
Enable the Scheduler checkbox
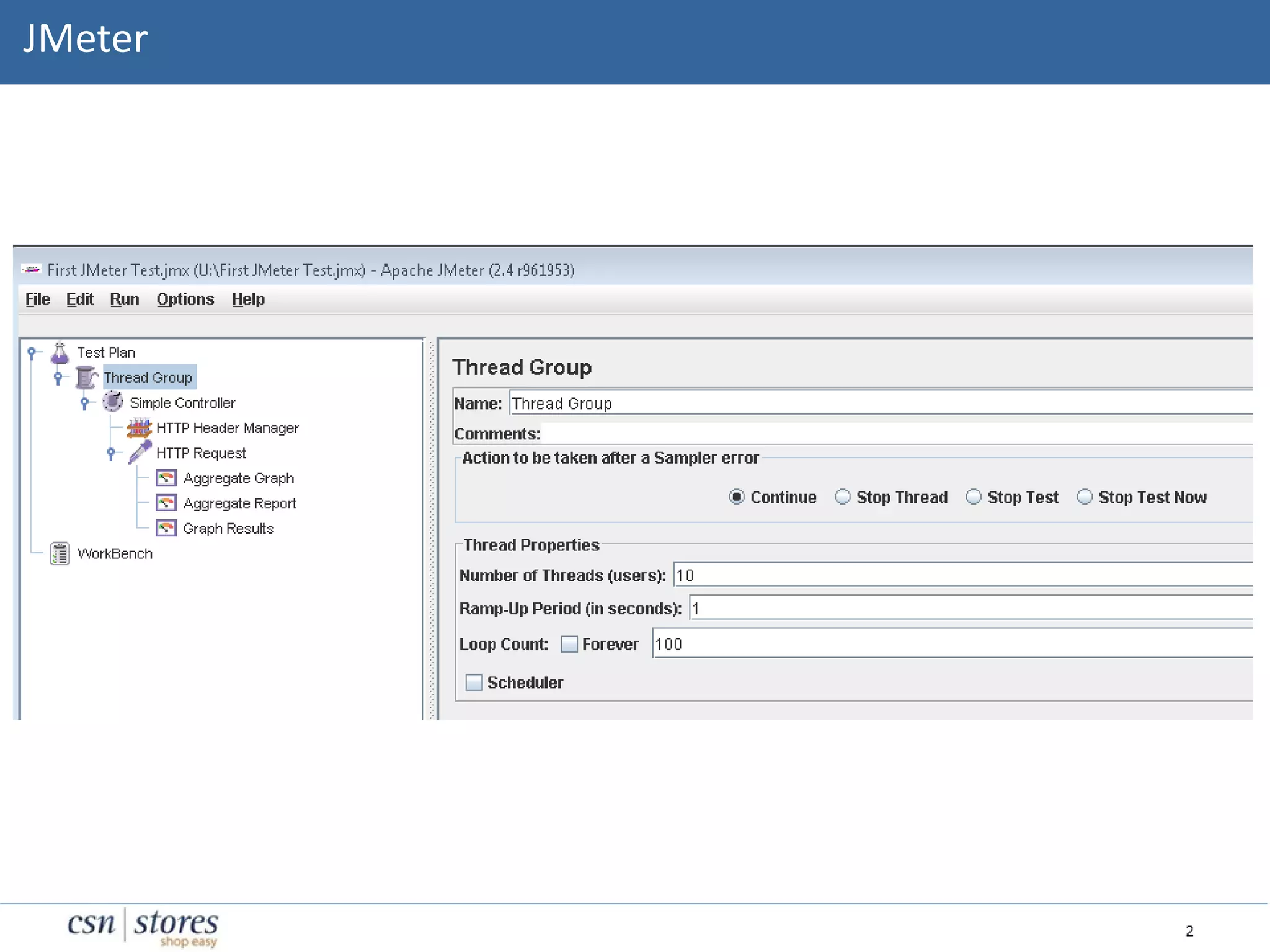pos(474,682)
